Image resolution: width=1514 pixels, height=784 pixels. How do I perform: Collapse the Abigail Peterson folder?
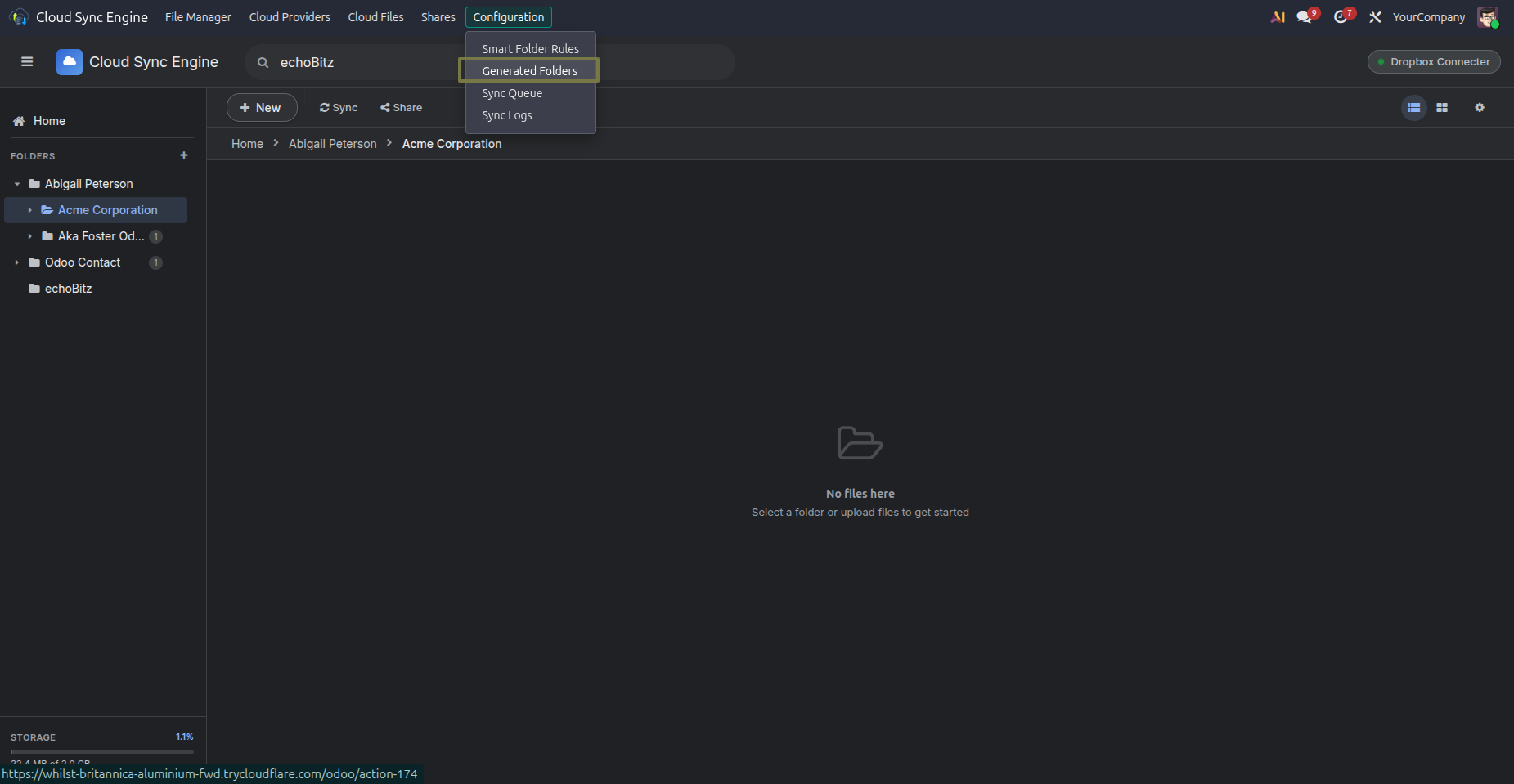click(17, 184)
